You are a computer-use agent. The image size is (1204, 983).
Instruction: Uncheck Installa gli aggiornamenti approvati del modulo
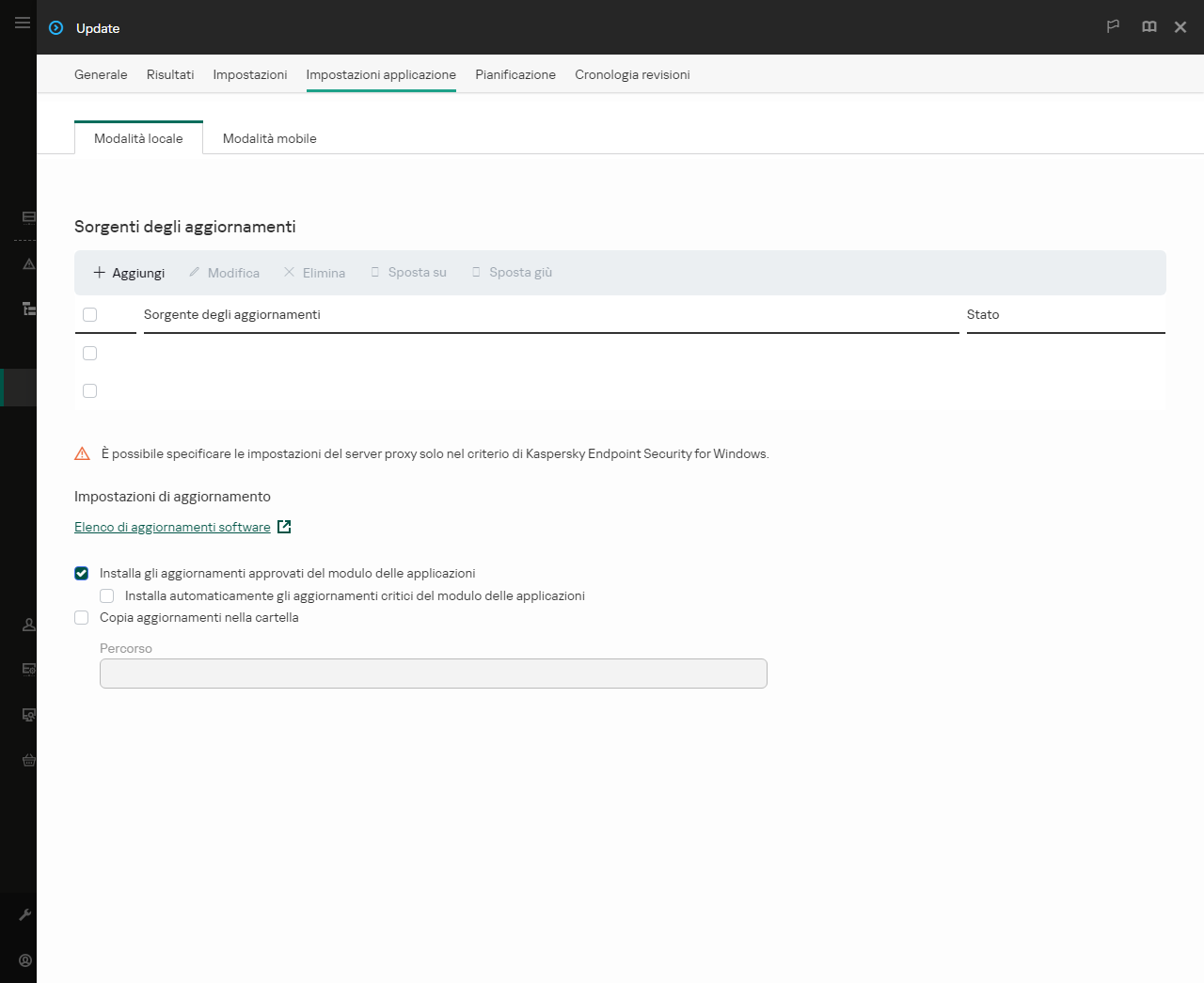click(82, 574)
